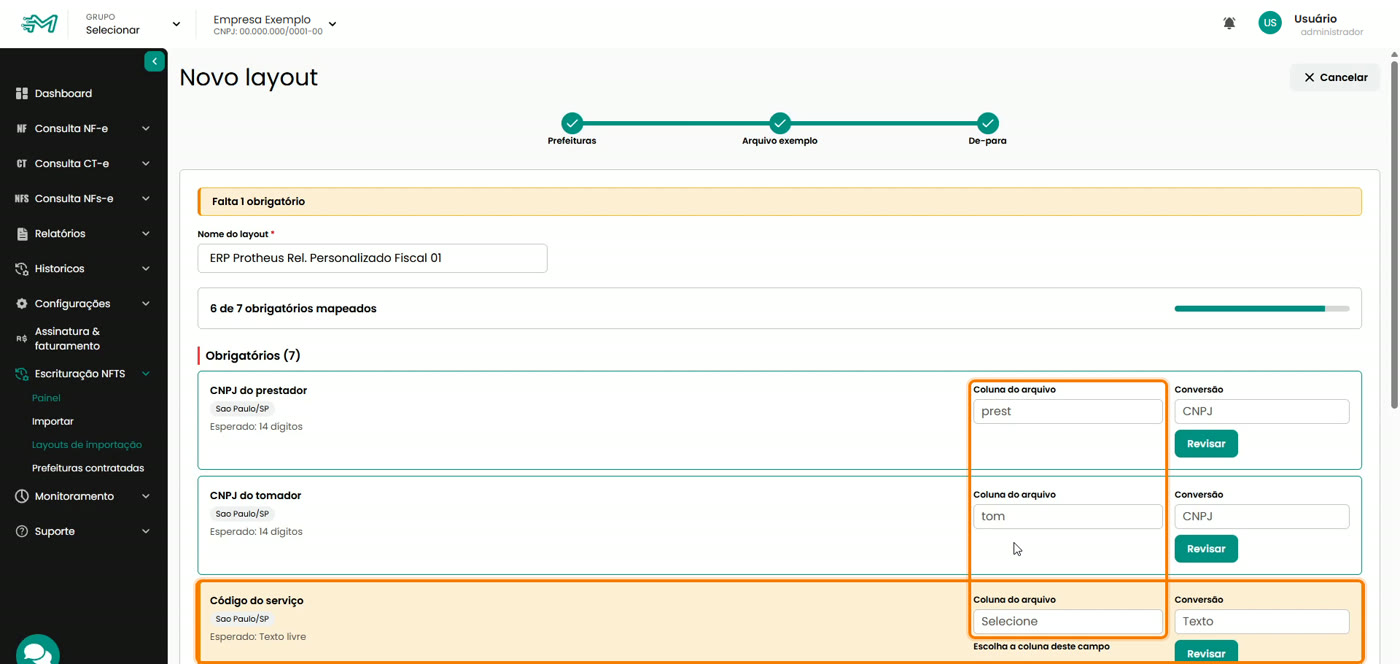Open the Empresa Exemplo company selector

(x=275, y=24)
